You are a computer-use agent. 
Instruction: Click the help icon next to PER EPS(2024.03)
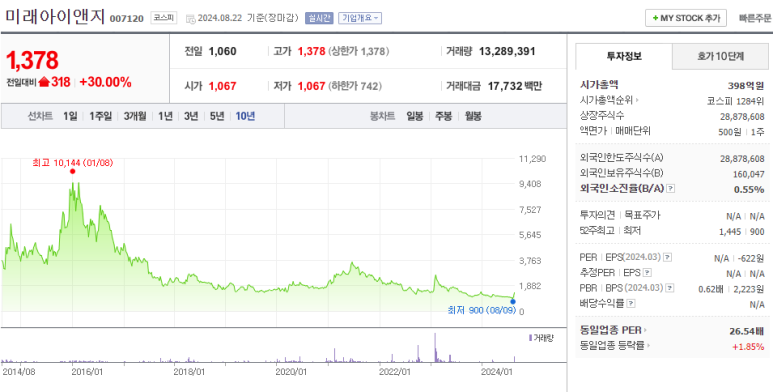coord(667,257)
